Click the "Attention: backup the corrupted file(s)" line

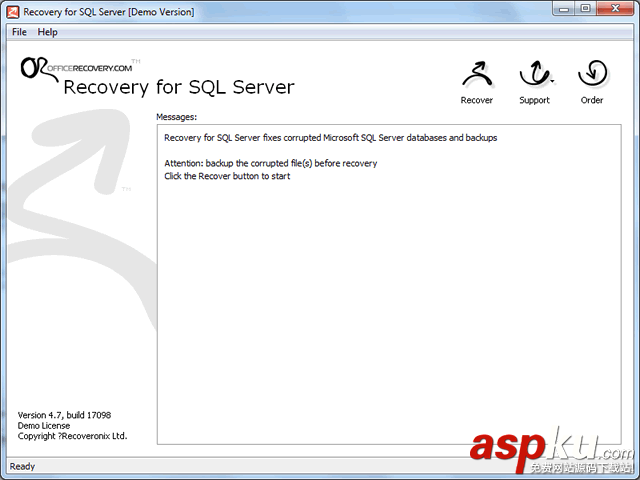point(271,163)
